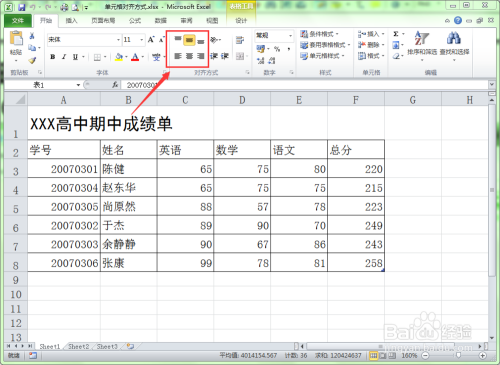Toggle center horizontal alignment
The height and width of the screenshot is (365, 500).
189,56
